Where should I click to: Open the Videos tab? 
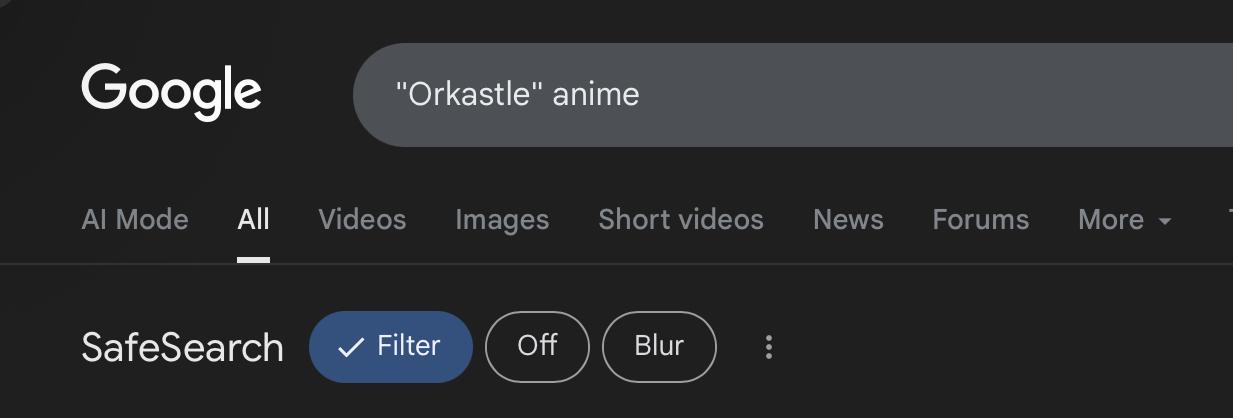coord(362,220)
